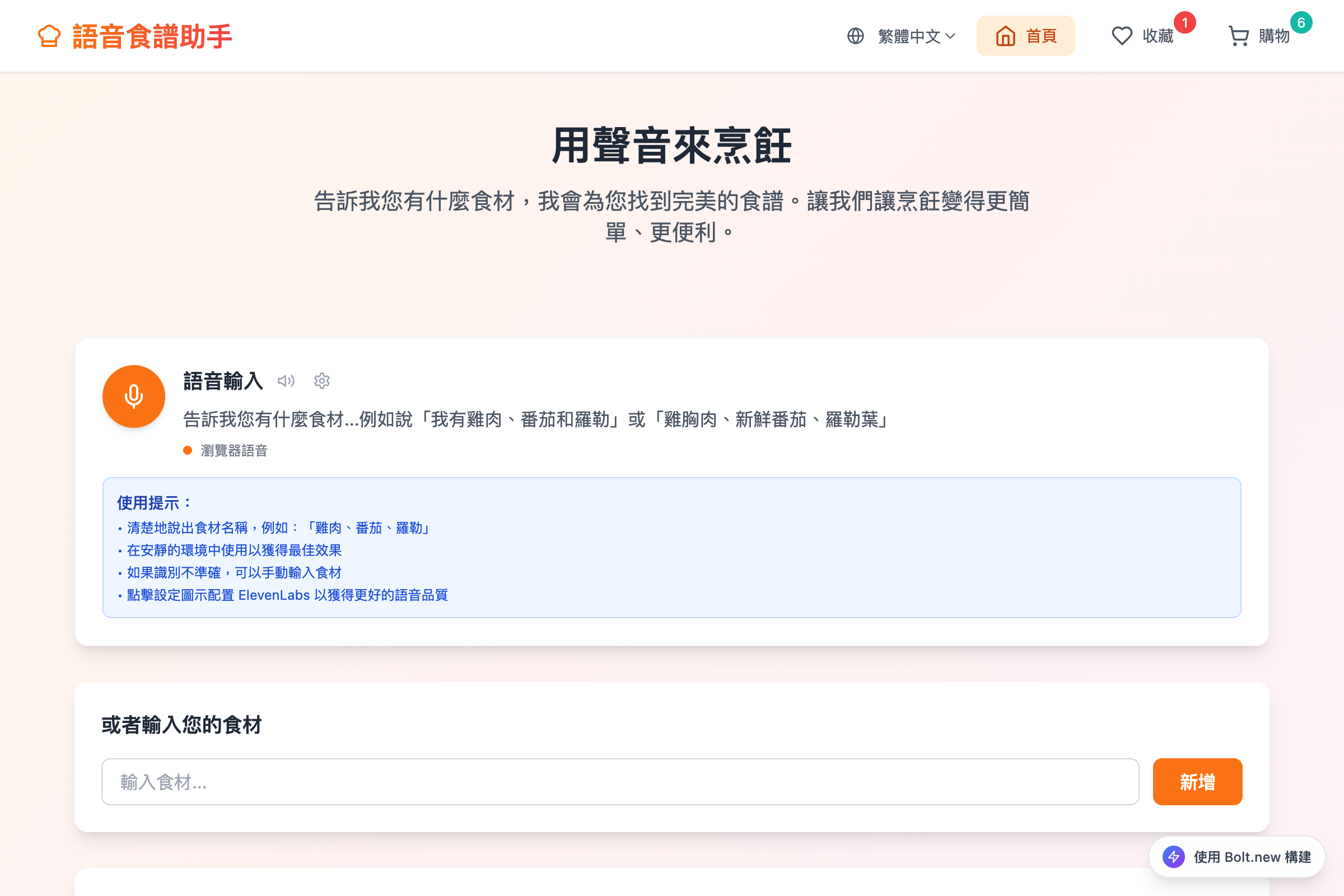Go to the 首頁 home tab

click(1040, 36)
